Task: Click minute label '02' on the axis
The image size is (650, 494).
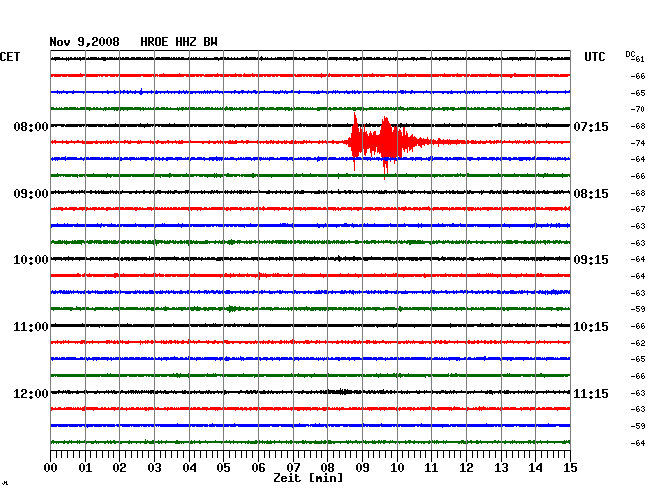Action: click(x=119, y=468)
